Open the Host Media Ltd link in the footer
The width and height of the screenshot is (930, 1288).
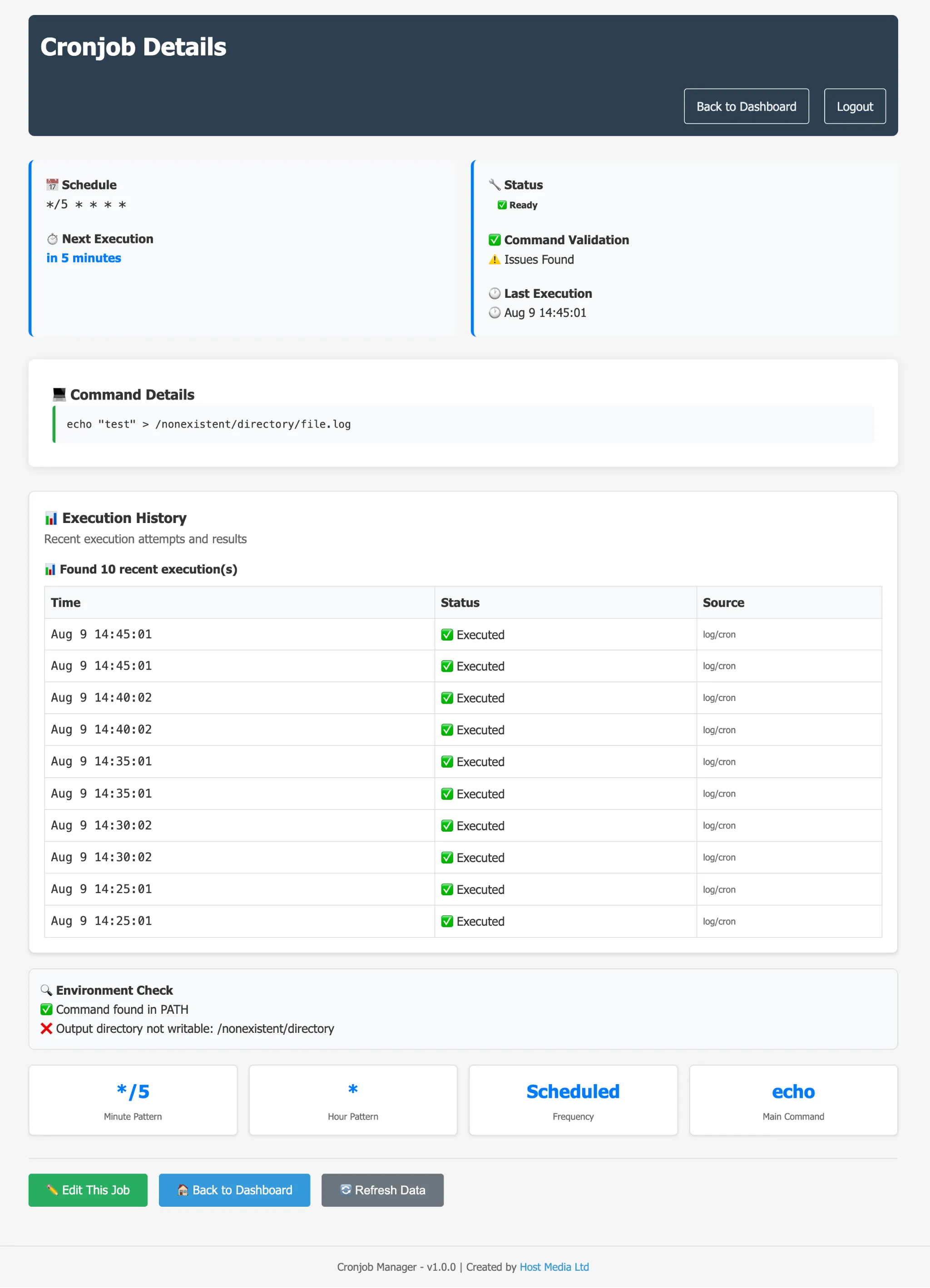[554, 1267]
